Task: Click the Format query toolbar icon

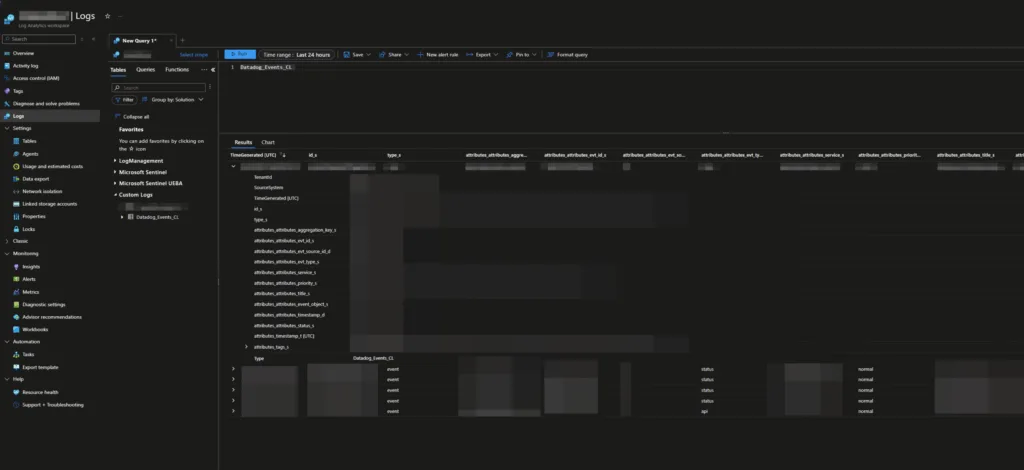Action: click(x=551, y=54)
